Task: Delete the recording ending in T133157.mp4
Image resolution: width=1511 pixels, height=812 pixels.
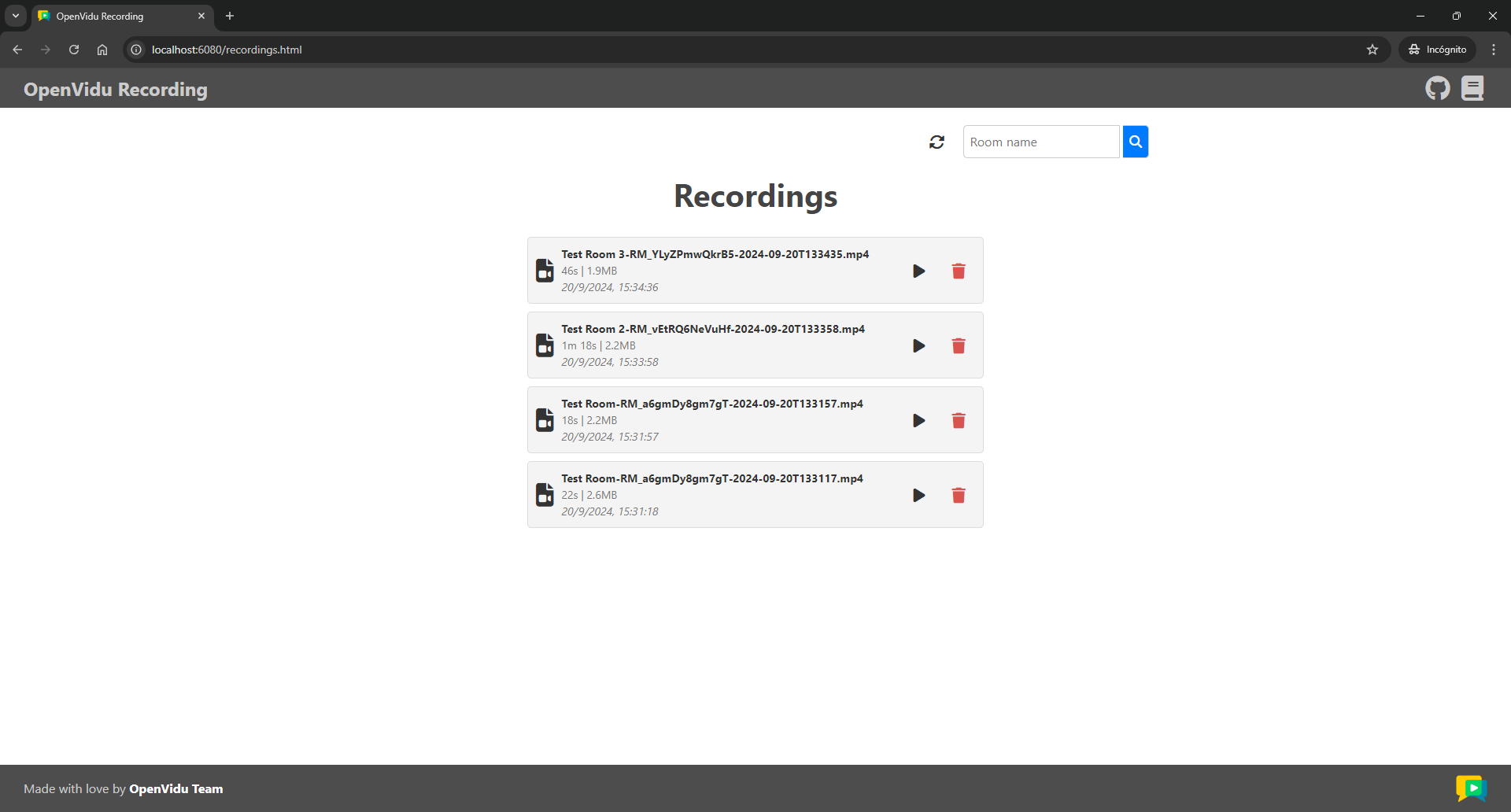Action: pos(958,421)
